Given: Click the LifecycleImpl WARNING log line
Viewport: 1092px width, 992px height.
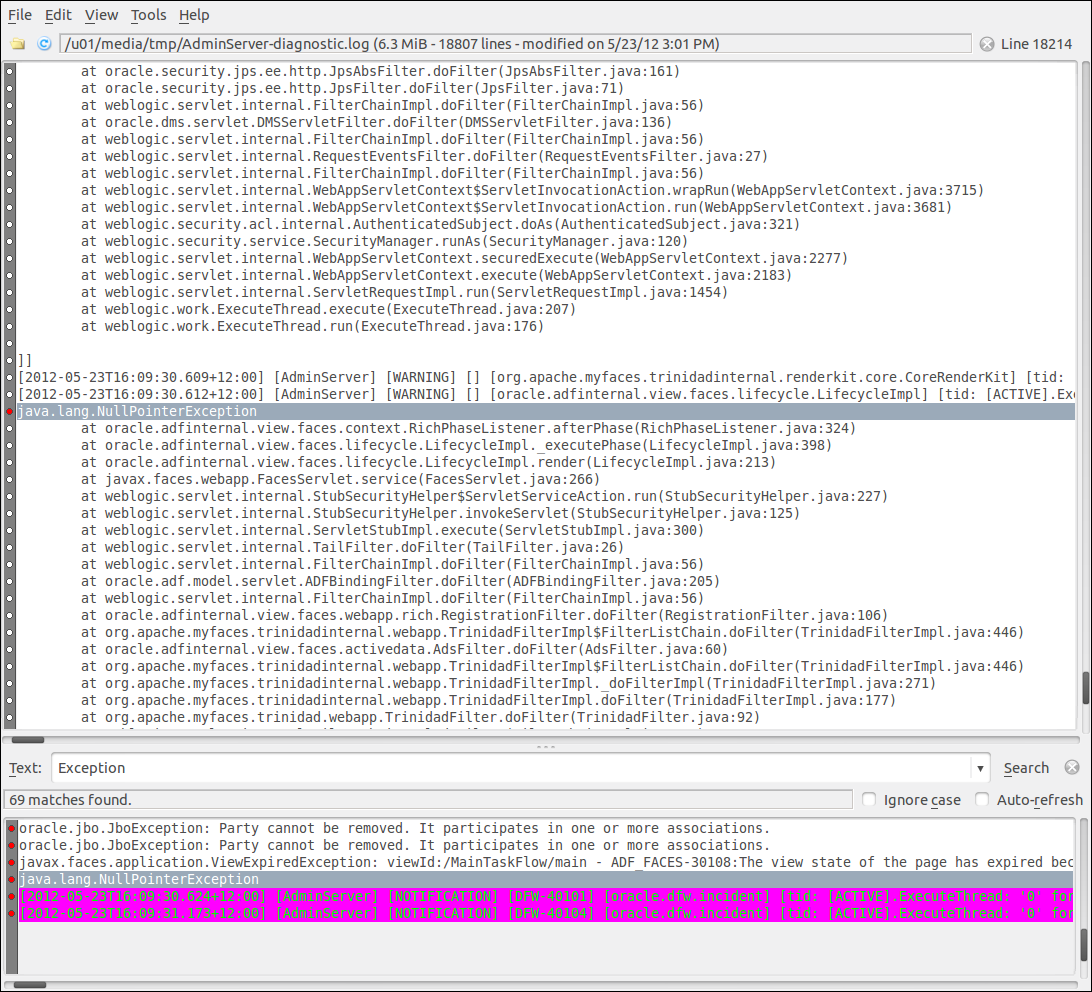Looking at the screenshot, I should pos(546,394).
